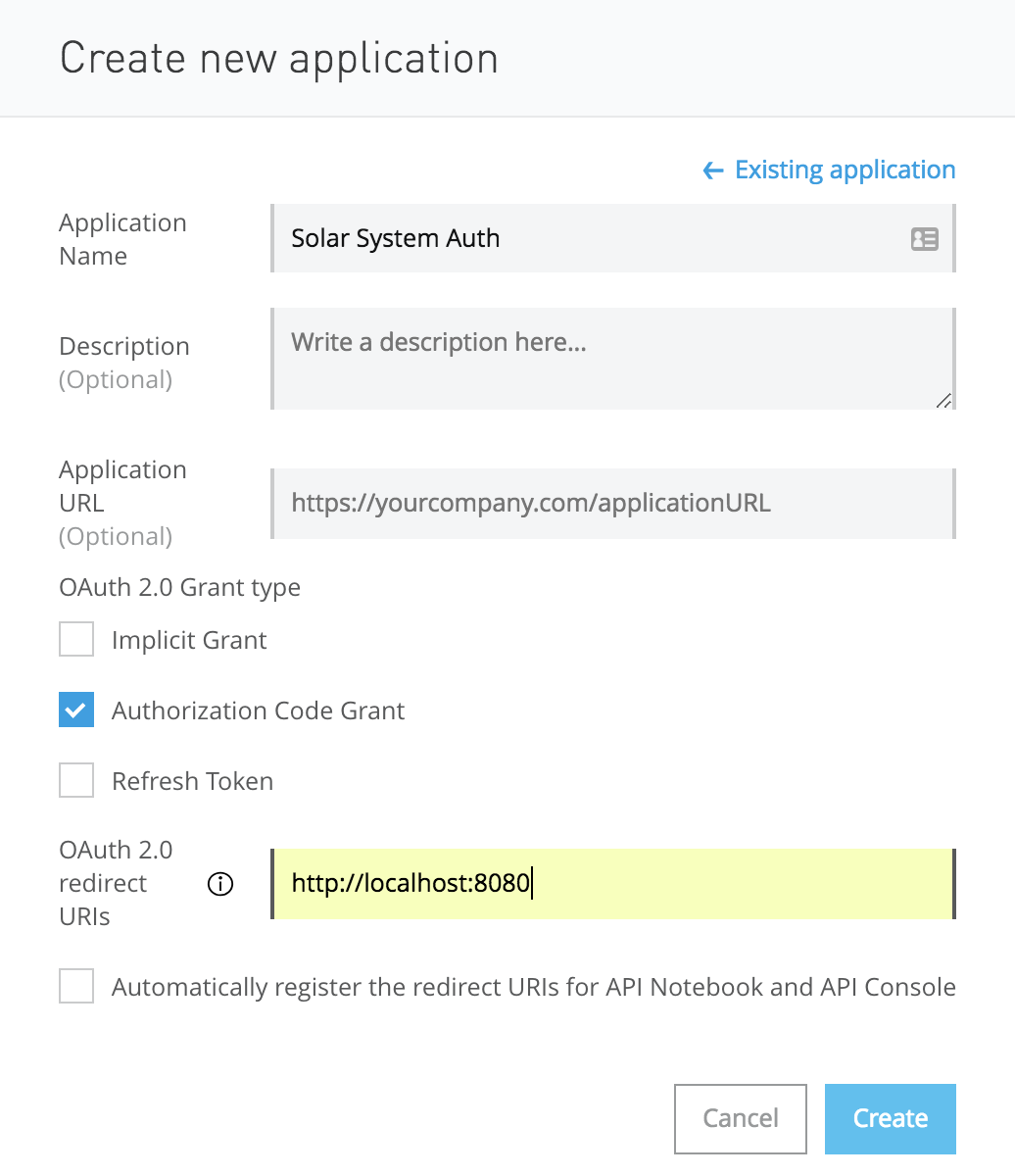Screen dimensions: 1015x1176
Task: Uncheck the Authorization Code Grant checkbox
Action: 76,710
